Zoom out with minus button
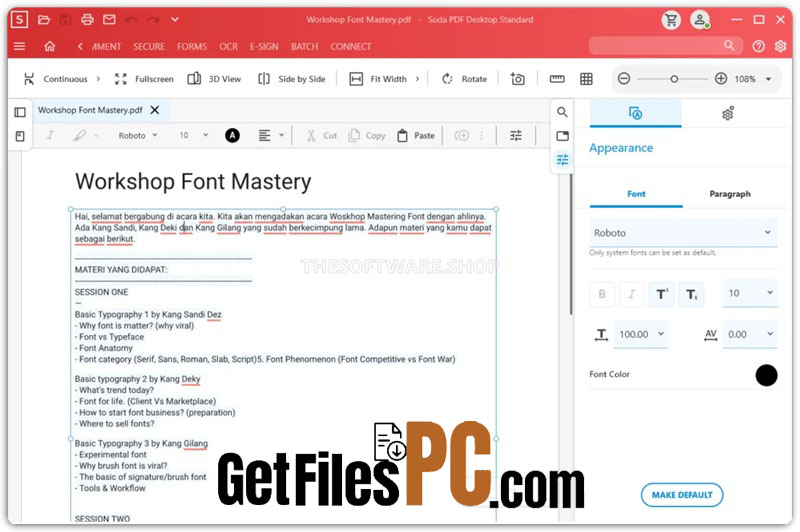This screenshot has width=800, height=532. click(x=624, y=79)
